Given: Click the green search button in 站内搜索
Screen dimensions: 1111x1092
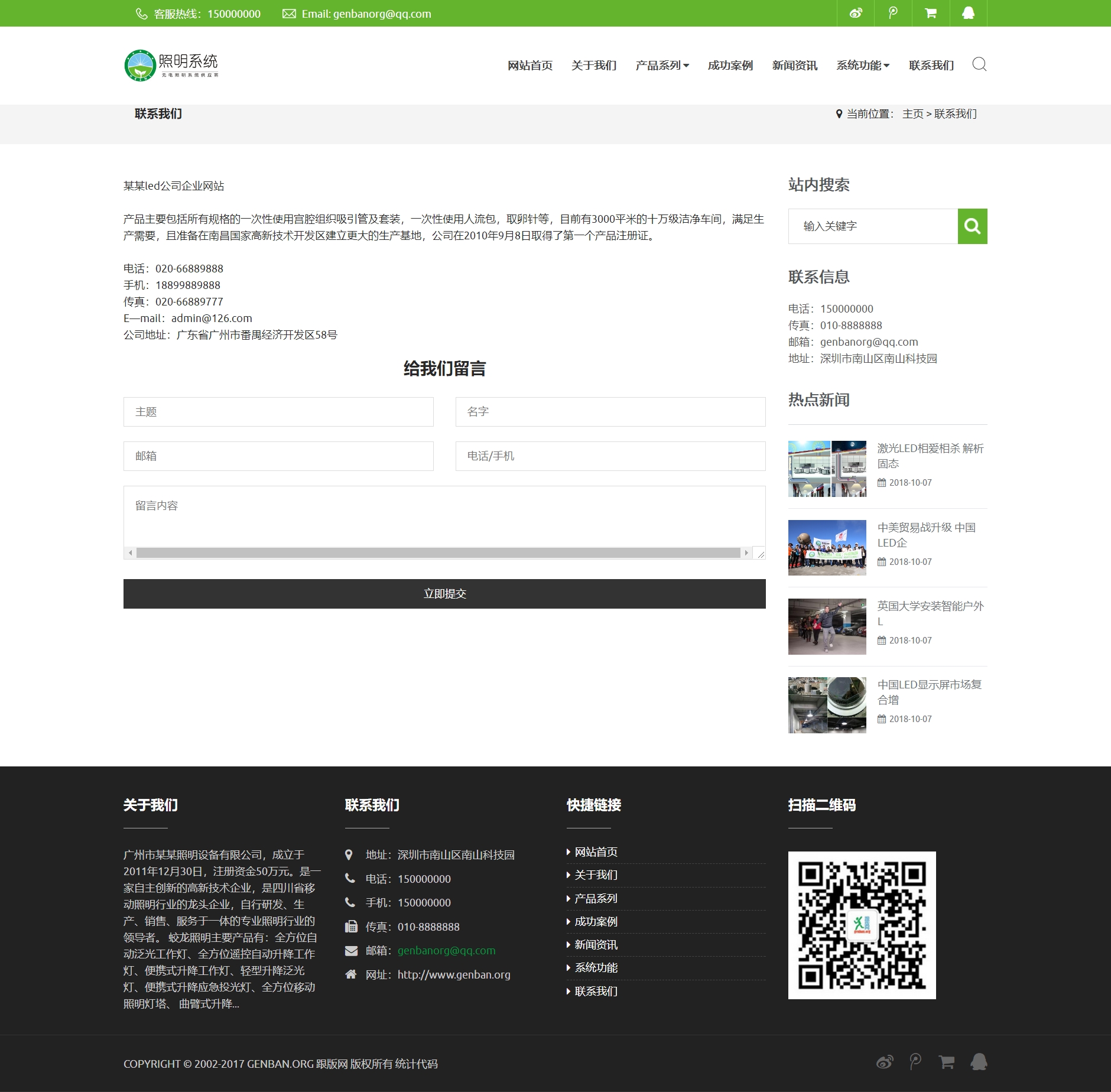Looking at the screenshot, I should point(972,226).
